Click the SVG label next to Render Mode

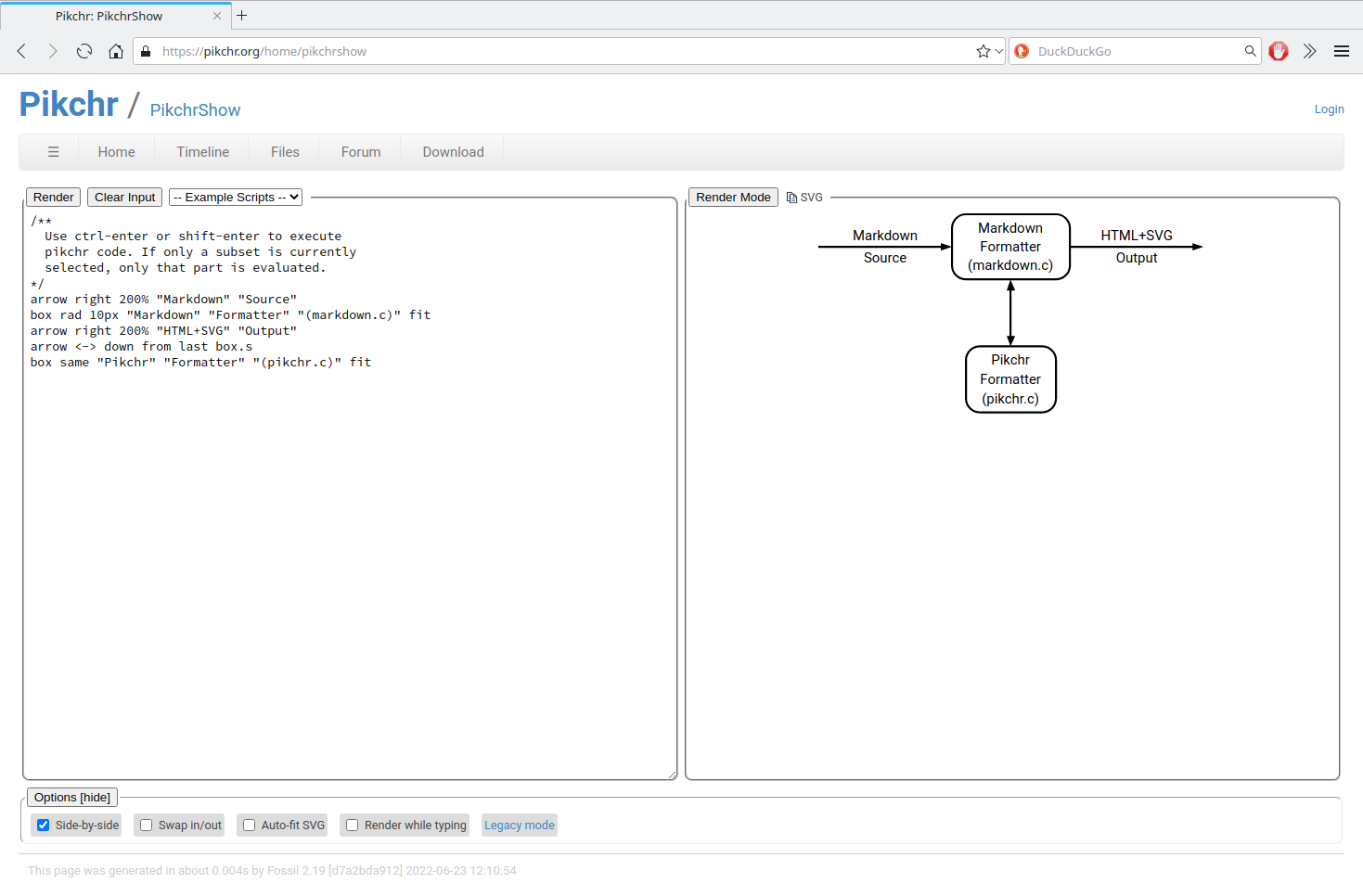[812, 198]
